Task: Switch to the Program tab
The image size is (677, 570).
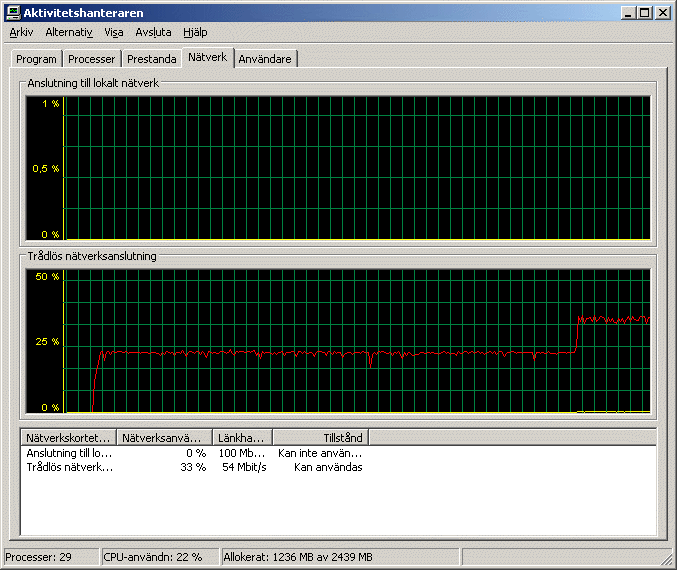Action: point(36,60)
